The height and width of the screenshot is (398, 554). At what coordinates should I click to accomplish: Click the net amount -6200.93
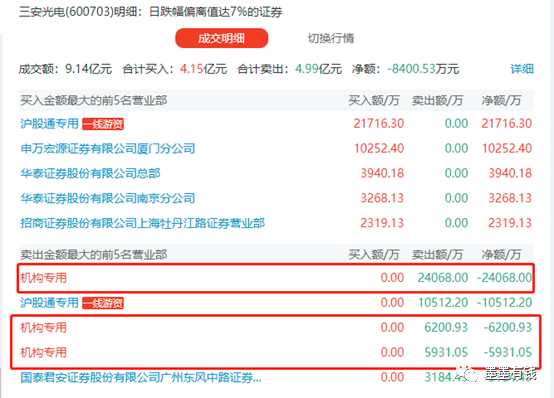508,327
